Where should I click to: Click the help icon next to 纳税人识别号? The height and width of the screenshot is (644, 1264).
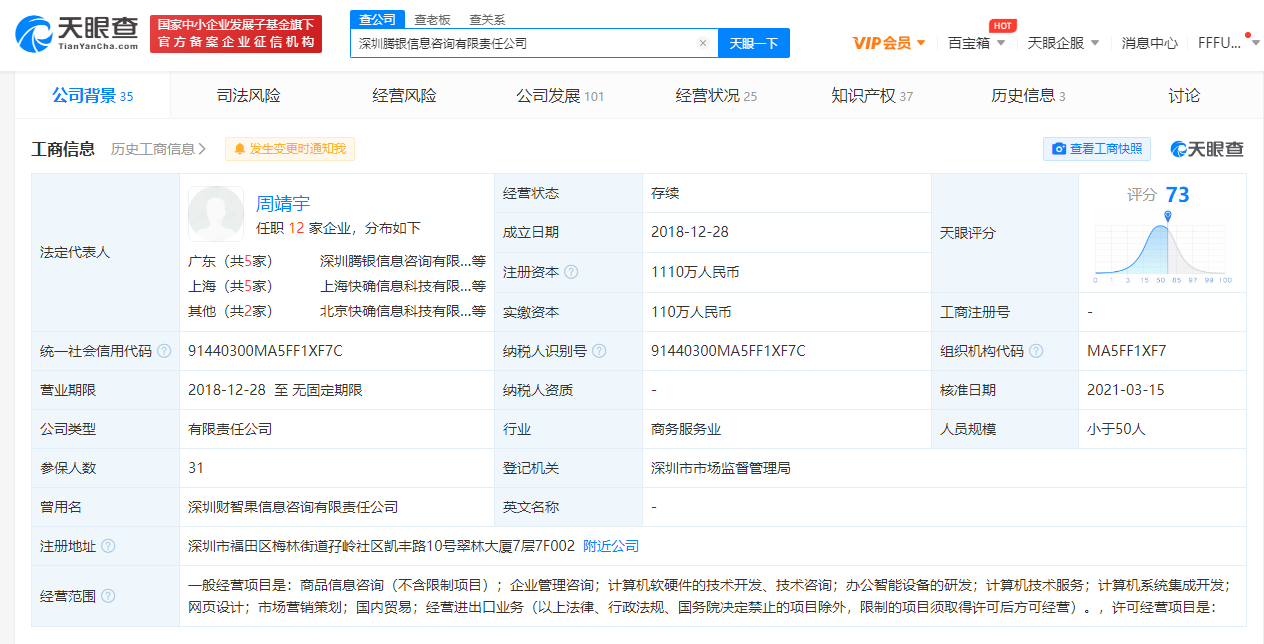click(599, 351)
